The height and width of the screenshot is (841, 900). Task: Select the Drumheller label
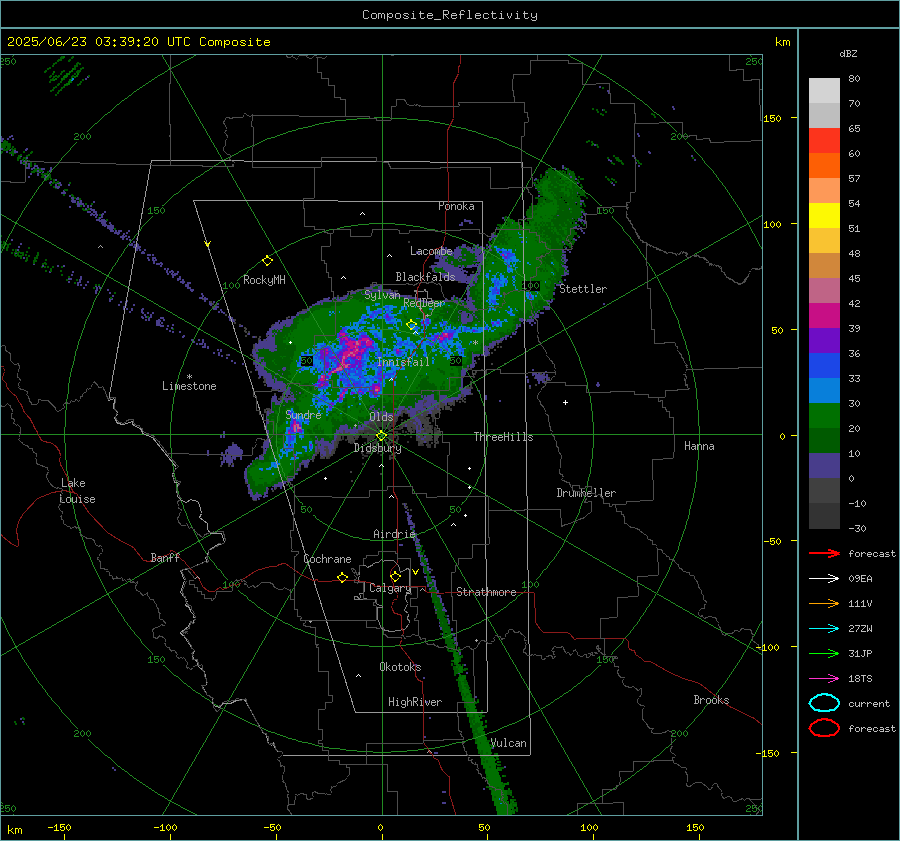586,493
